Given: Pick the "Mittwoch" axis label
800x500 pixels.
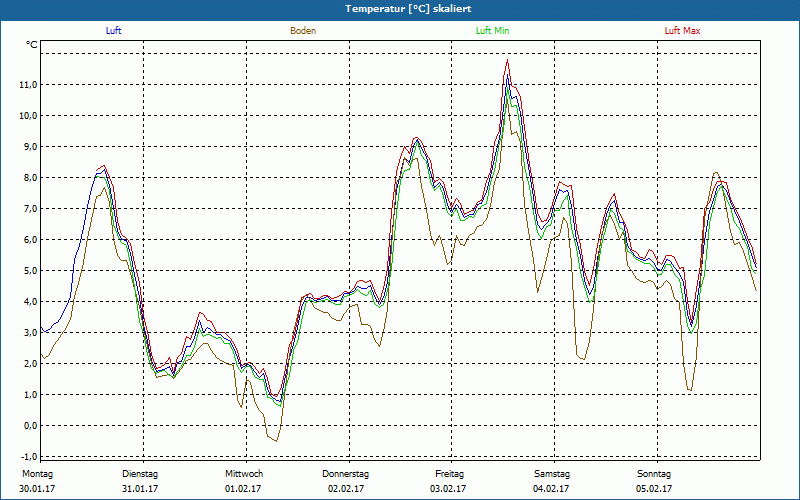Looking at the screenshot, I should 244,474.
